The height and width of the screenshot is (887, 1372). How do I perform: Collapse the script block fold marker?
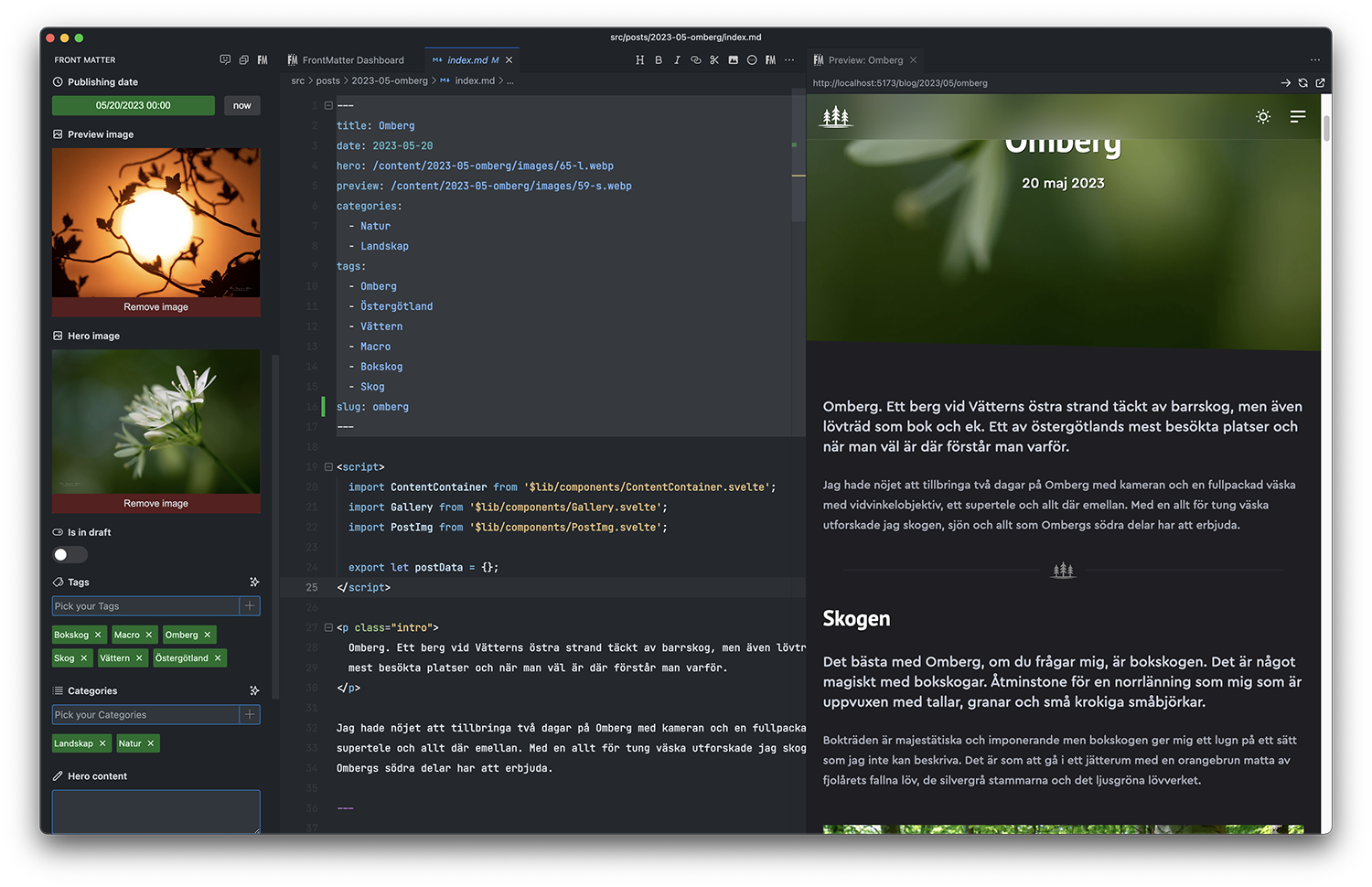[328, 467]
